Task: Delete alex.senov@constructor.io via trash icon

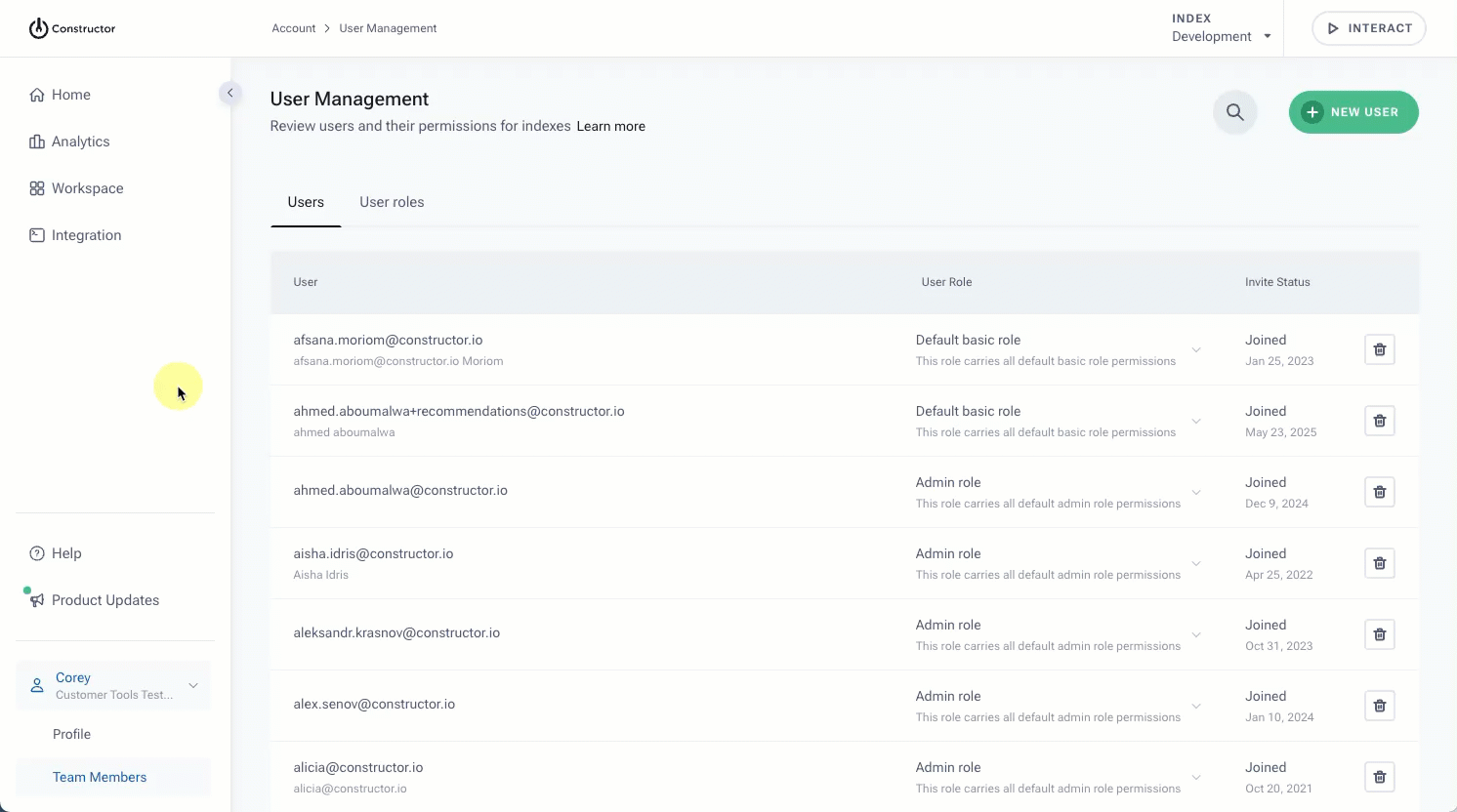Action: coord(1380,706)
